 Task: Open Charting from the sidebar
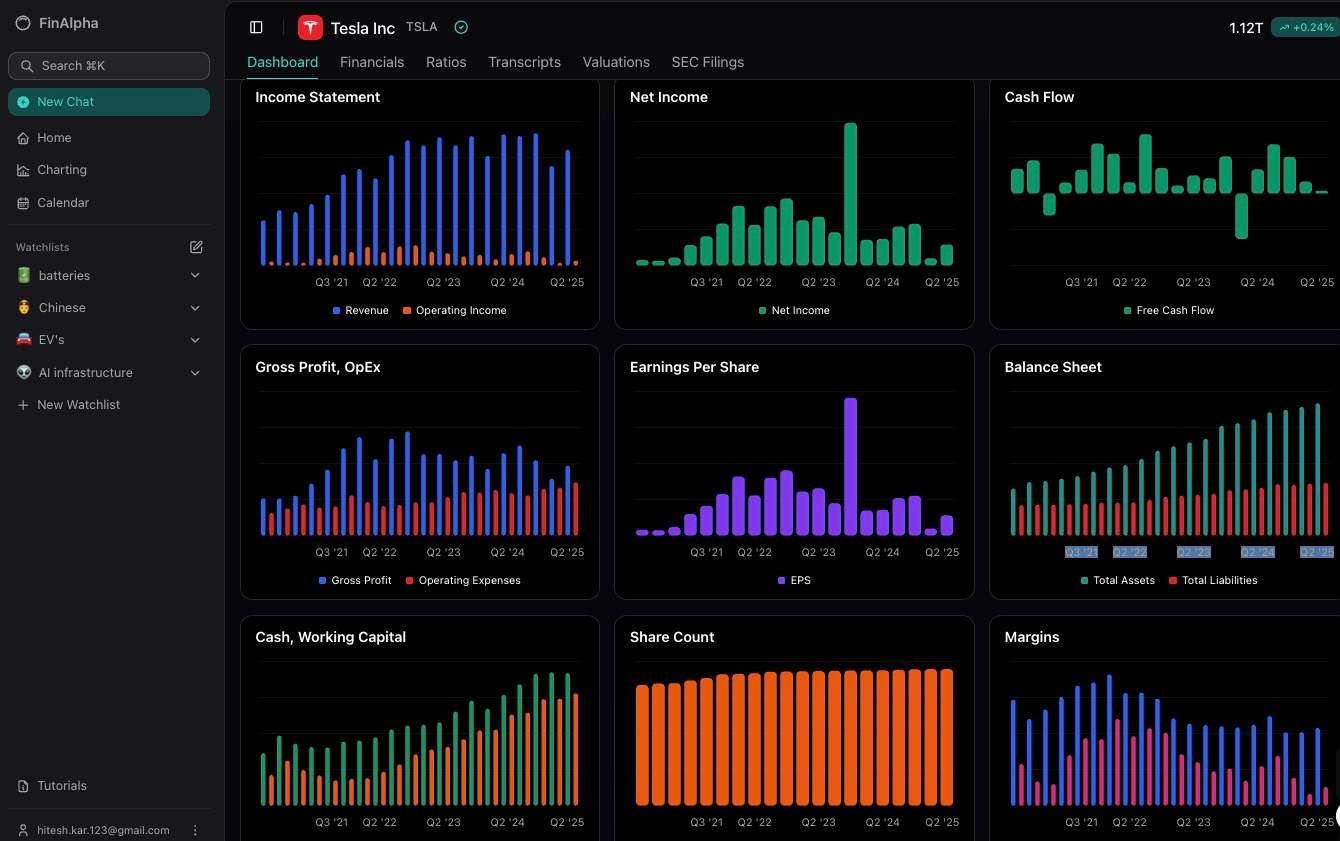coord(61,170)
